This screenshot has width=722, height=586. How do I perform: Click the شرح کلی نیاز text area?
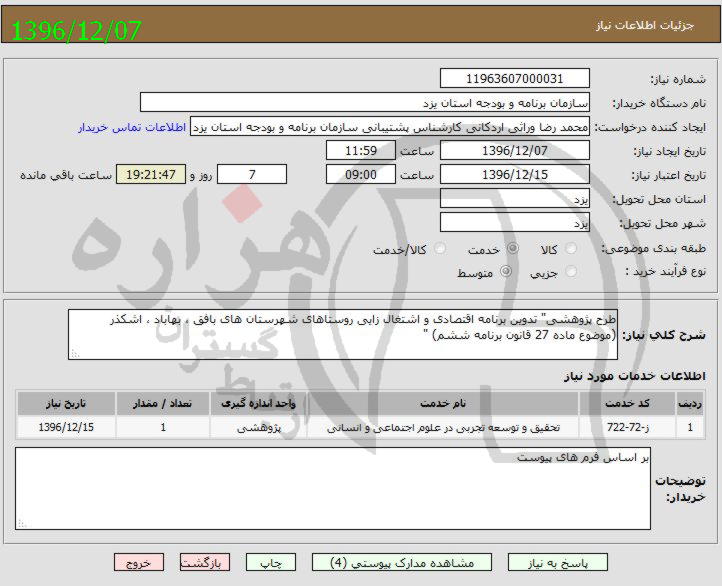pyautogui.click(x=343, y=335)
